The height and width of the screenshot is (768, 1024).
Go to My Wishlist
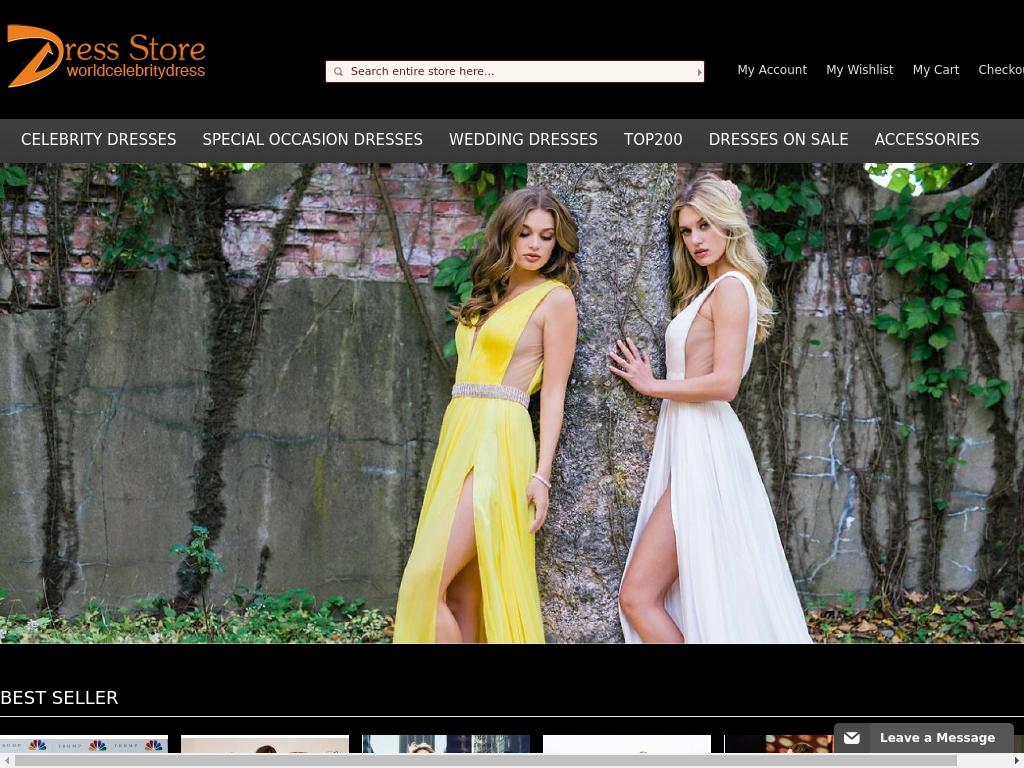click(859, 70)
